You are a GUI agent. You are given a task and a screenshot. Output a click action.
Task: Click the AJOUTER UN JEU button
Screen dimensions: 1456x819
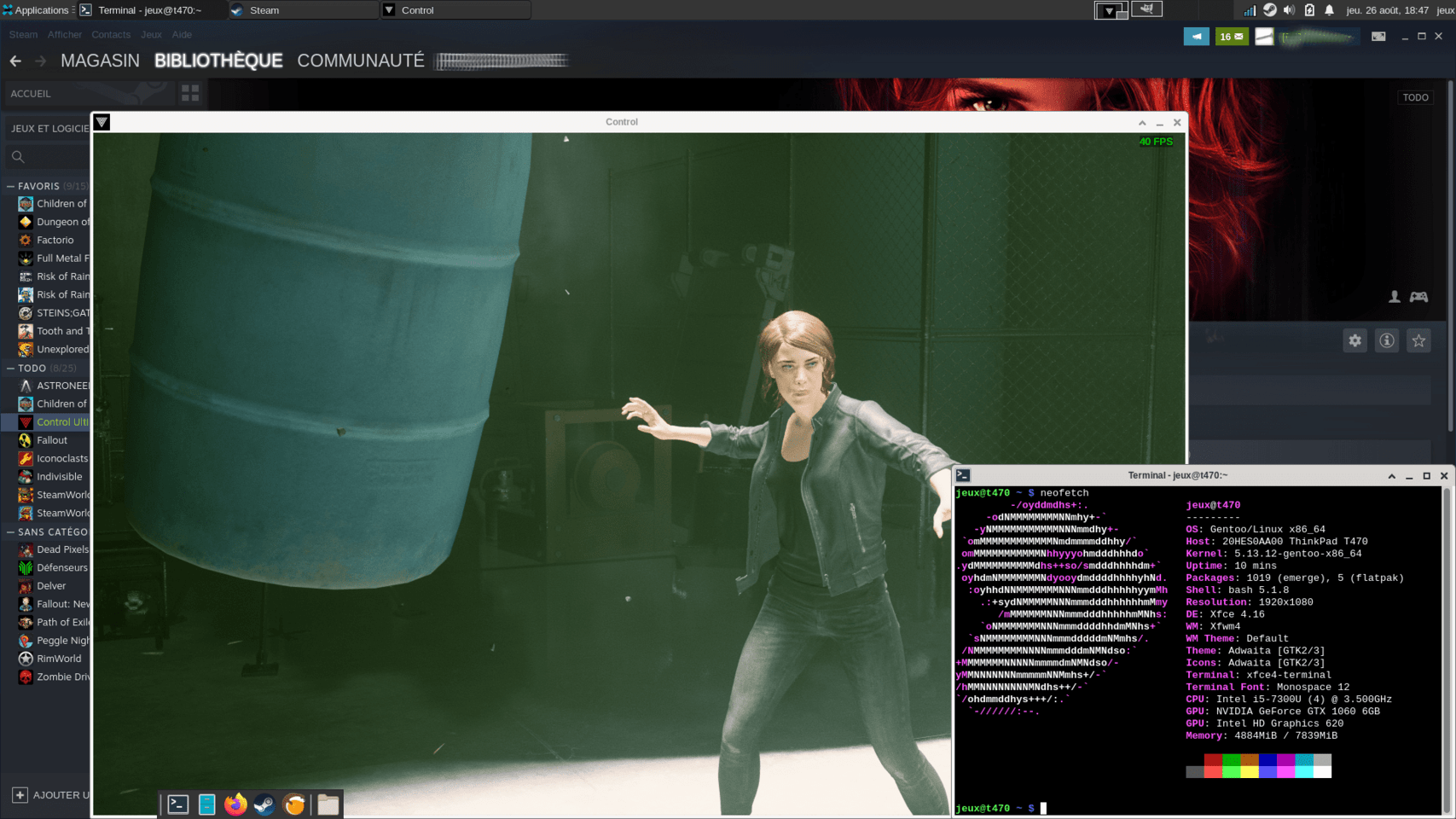pos(51,795)
